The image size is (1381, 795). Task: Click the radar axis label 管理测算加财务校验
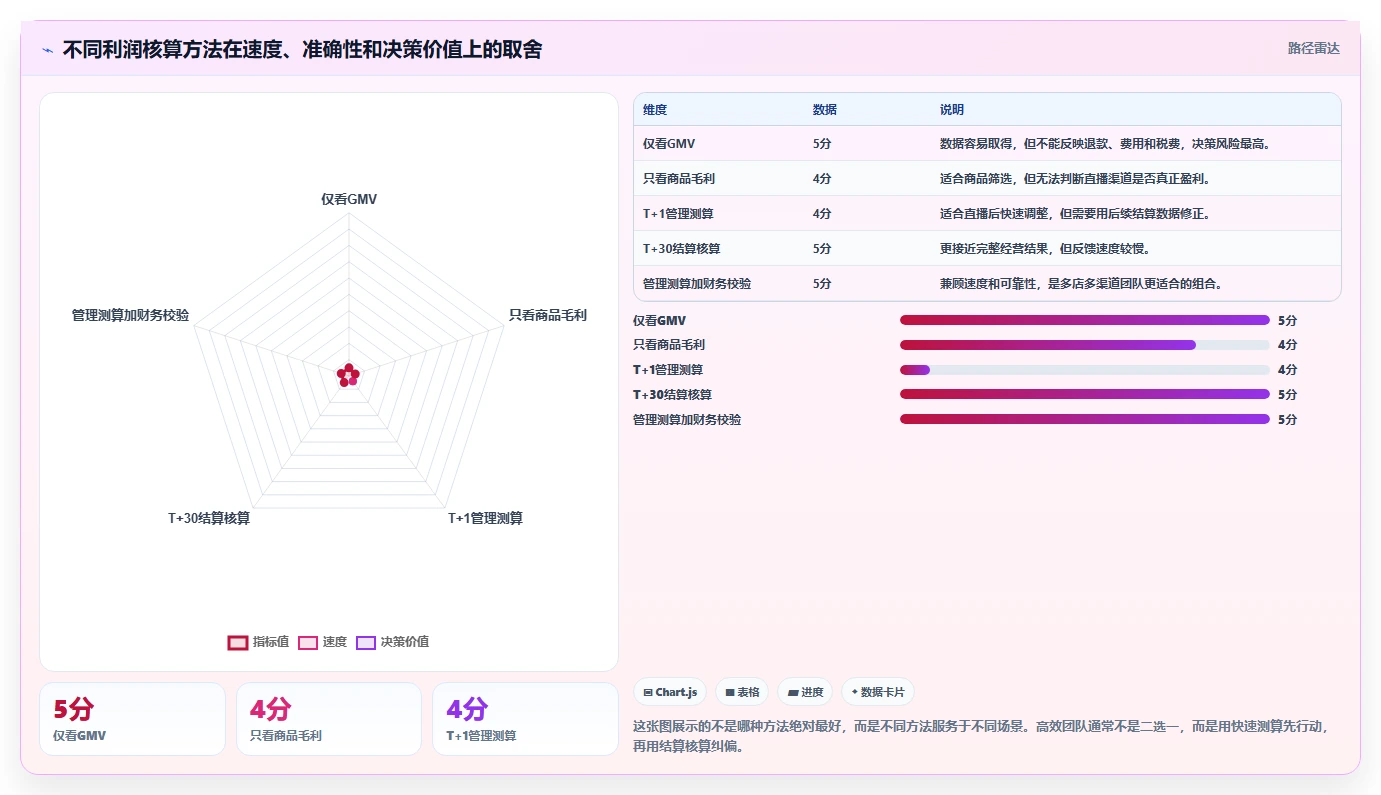point(130,315)
